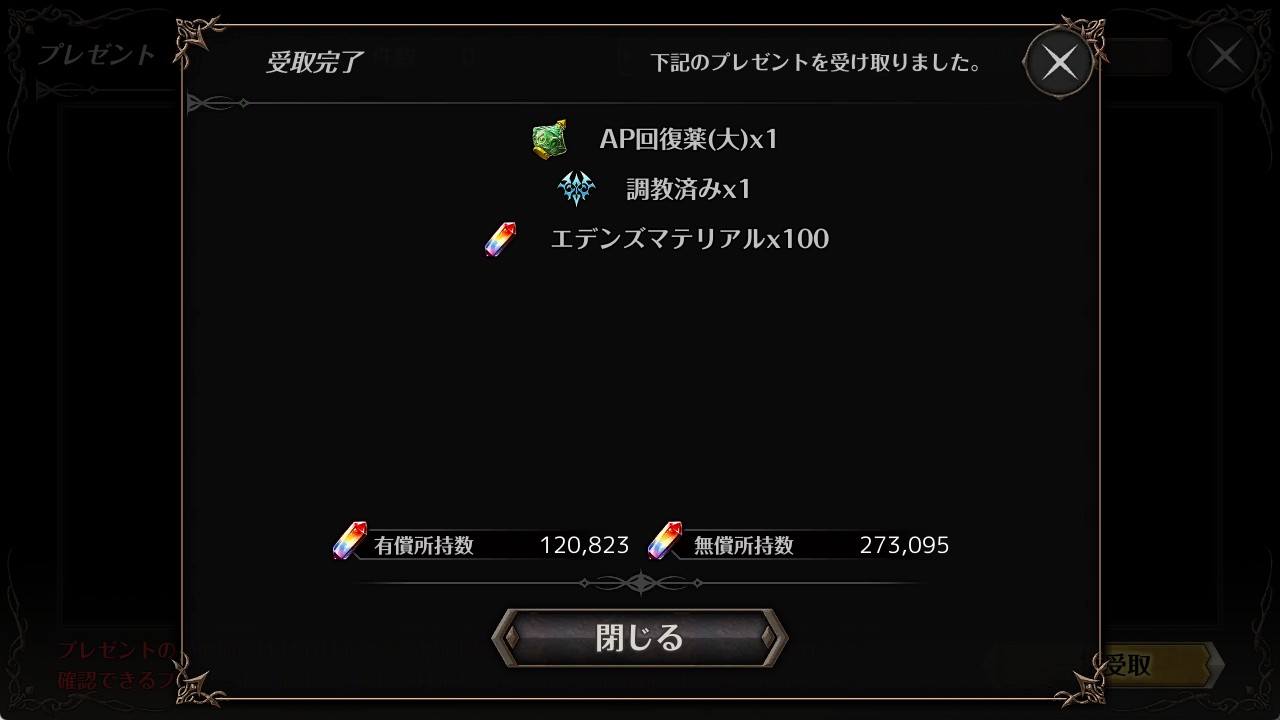Select the 調教済みx1 reward text
Image resolution: width=1280 pixels, height=720 pixels.
(x=688, y=189)
